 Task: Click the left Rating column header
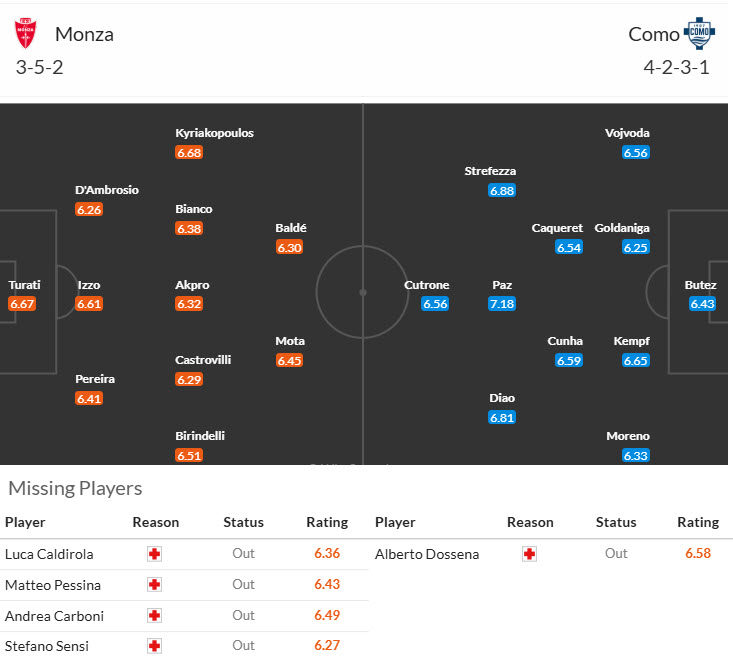click(x=327, y=522)
